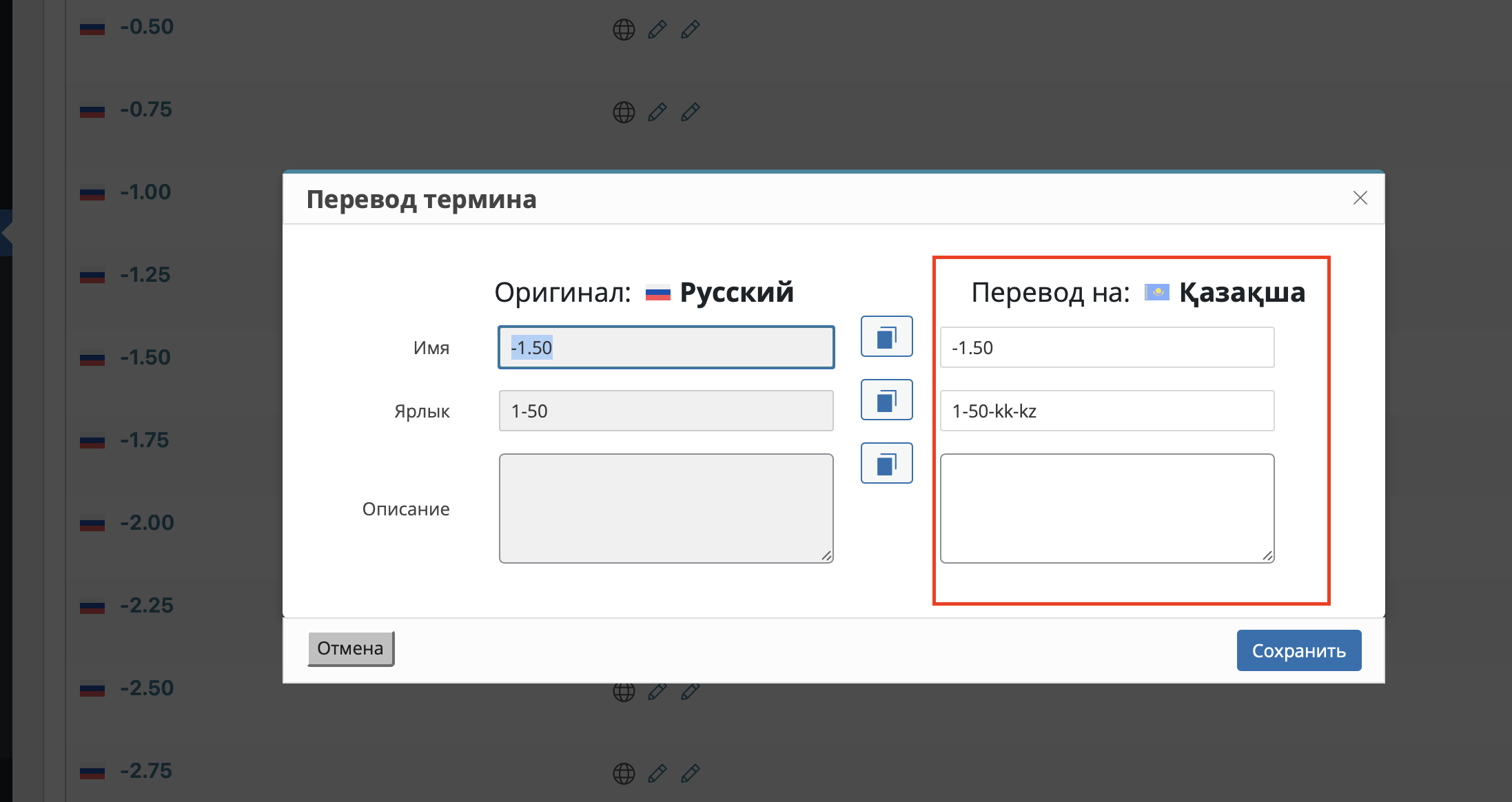Open the -1.00 term in the list
The width and height of the screenshot is (1512, 802).
145,192
